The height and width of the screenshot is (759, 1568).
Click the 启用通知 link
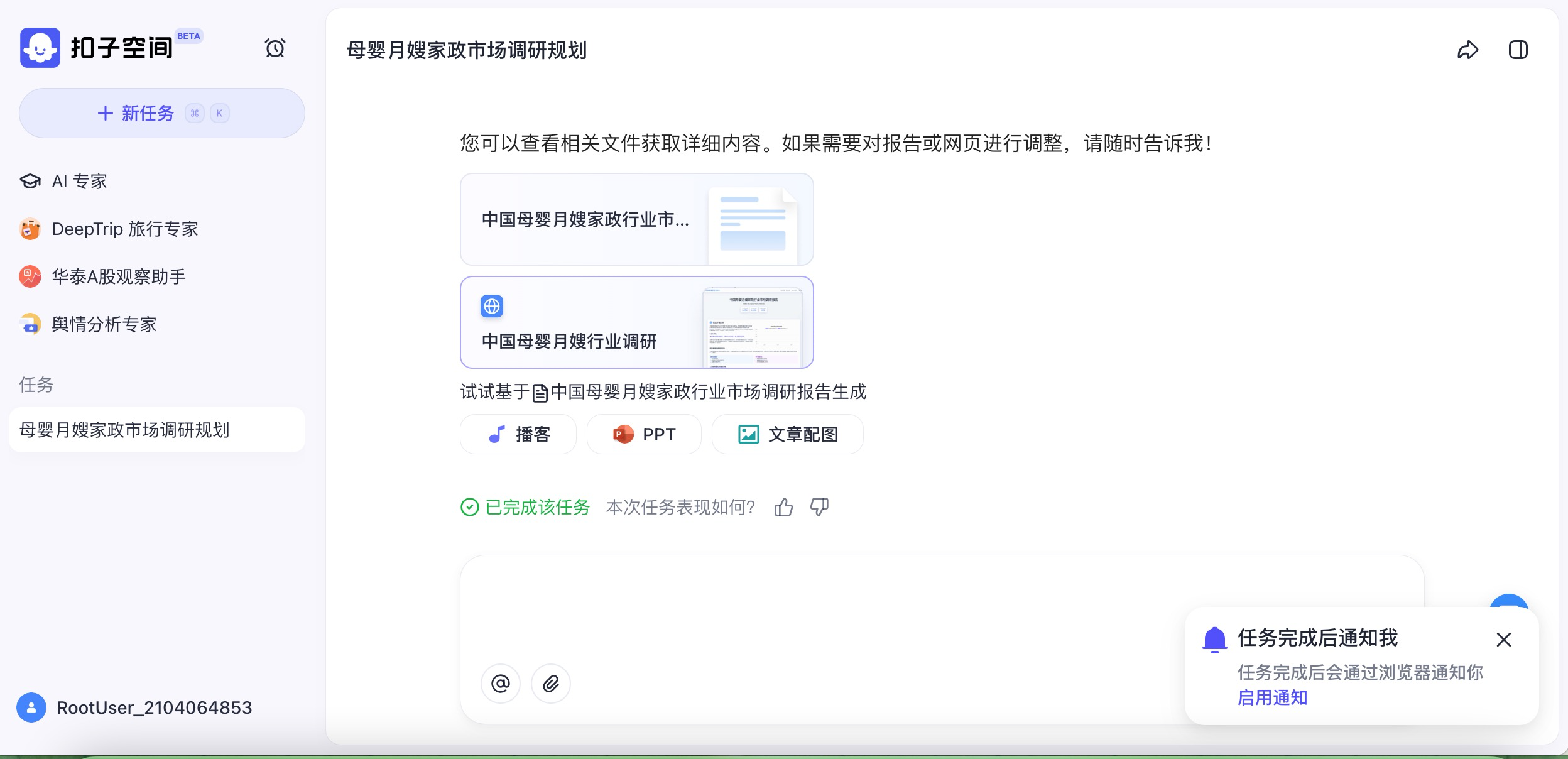pos(1272,698)
